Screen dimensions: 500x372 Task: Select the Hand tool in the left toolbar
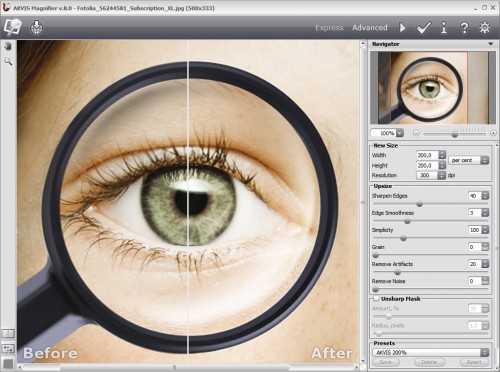[8, 46]
